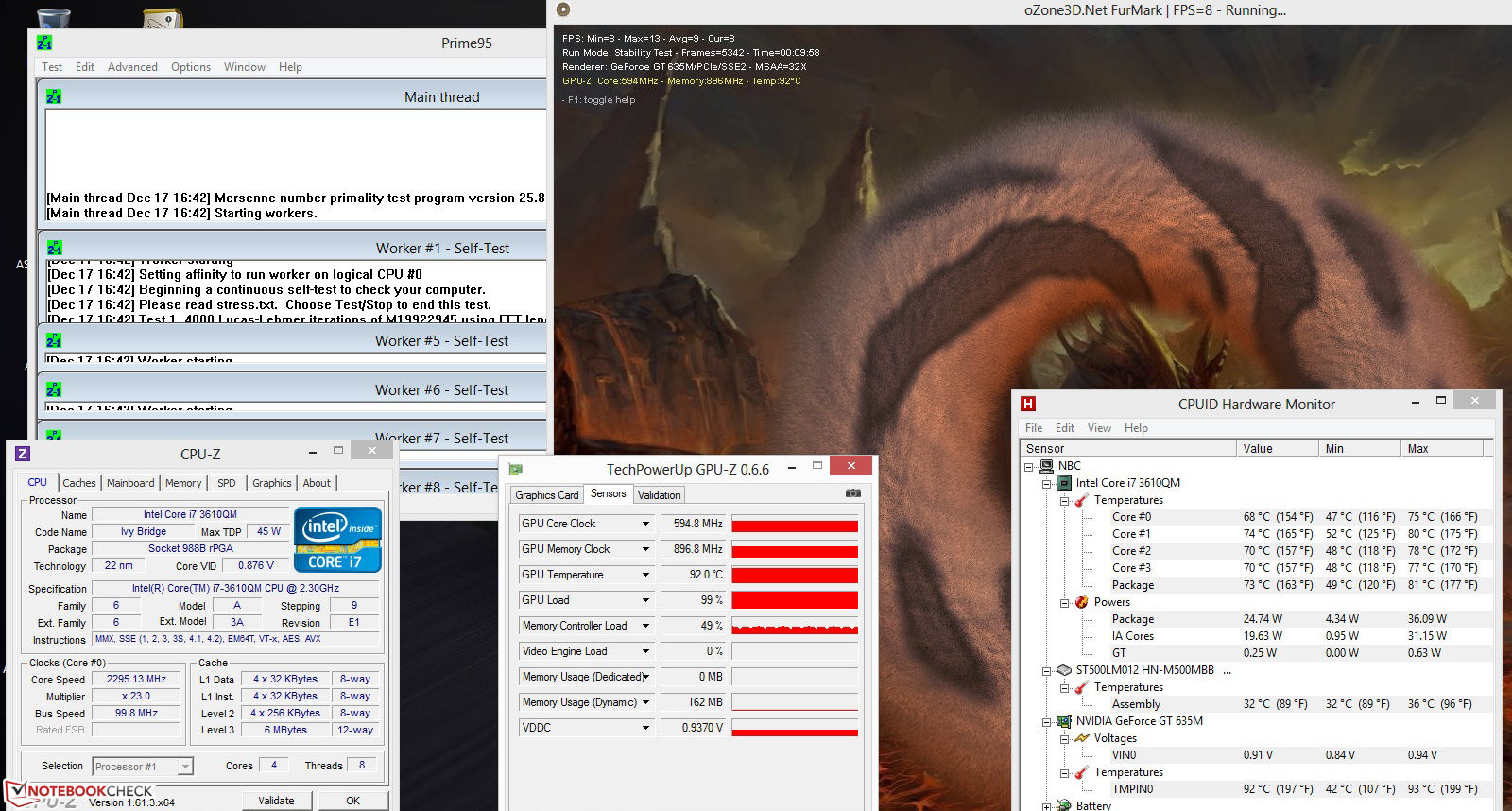Open the GPU Memory Clock sensor dropdown
The width and height of the screenshot is (1512, 811).
coord(646,549)
